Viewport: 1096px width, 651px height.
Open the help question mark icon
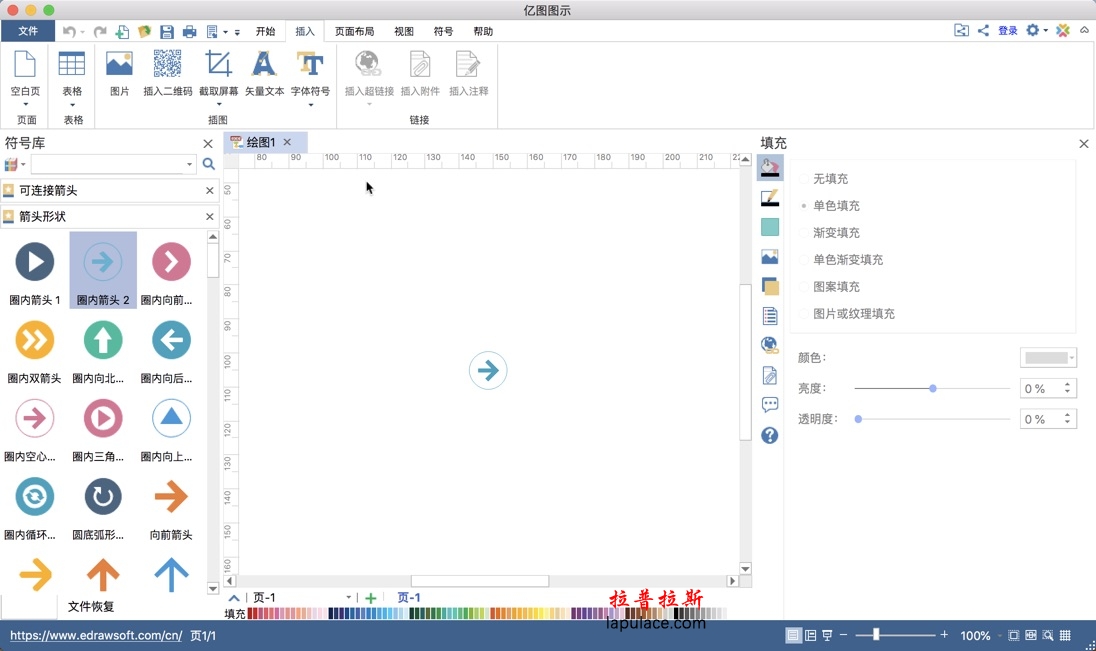(769, 435)
